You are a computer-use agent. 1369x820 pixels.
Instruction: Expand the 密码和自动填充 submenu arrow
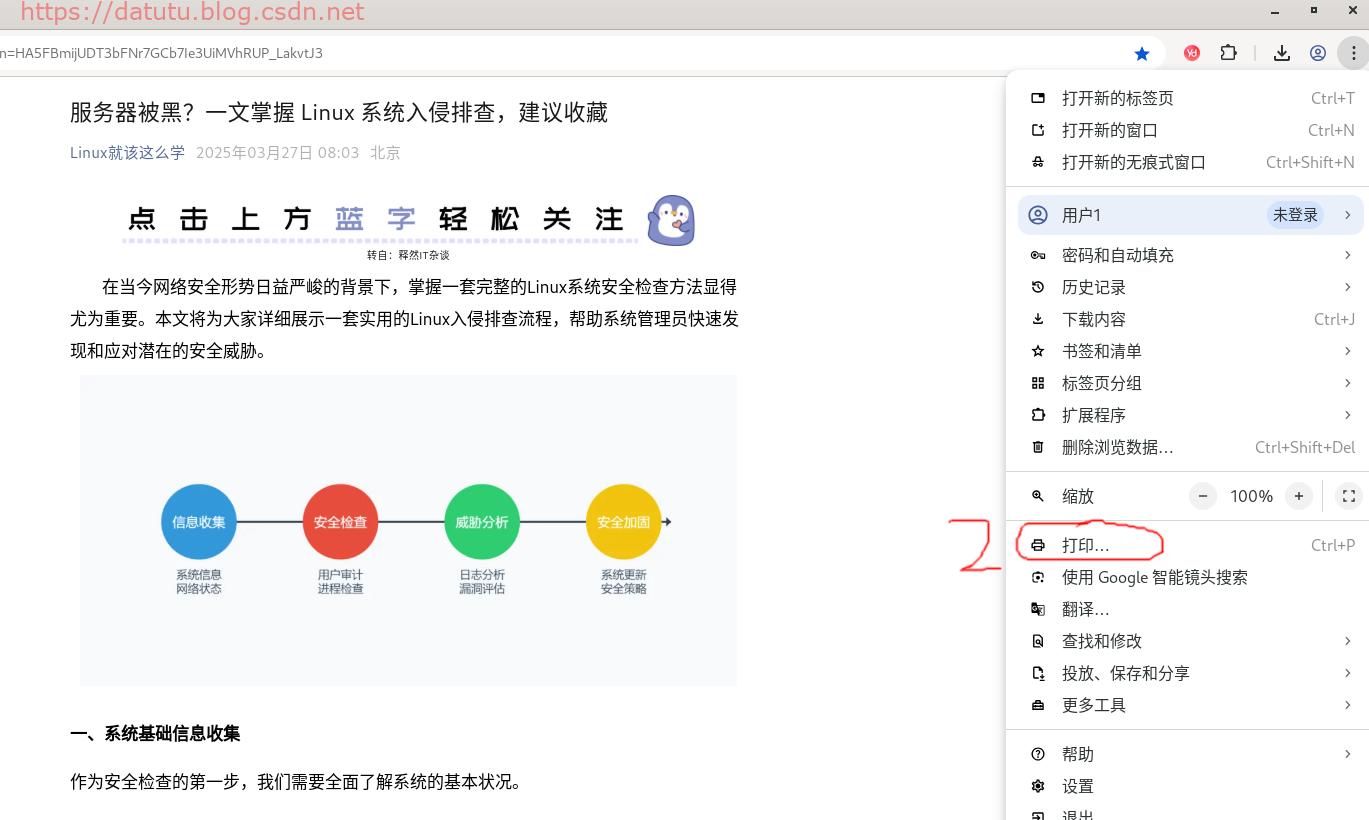click(1347, 255)
